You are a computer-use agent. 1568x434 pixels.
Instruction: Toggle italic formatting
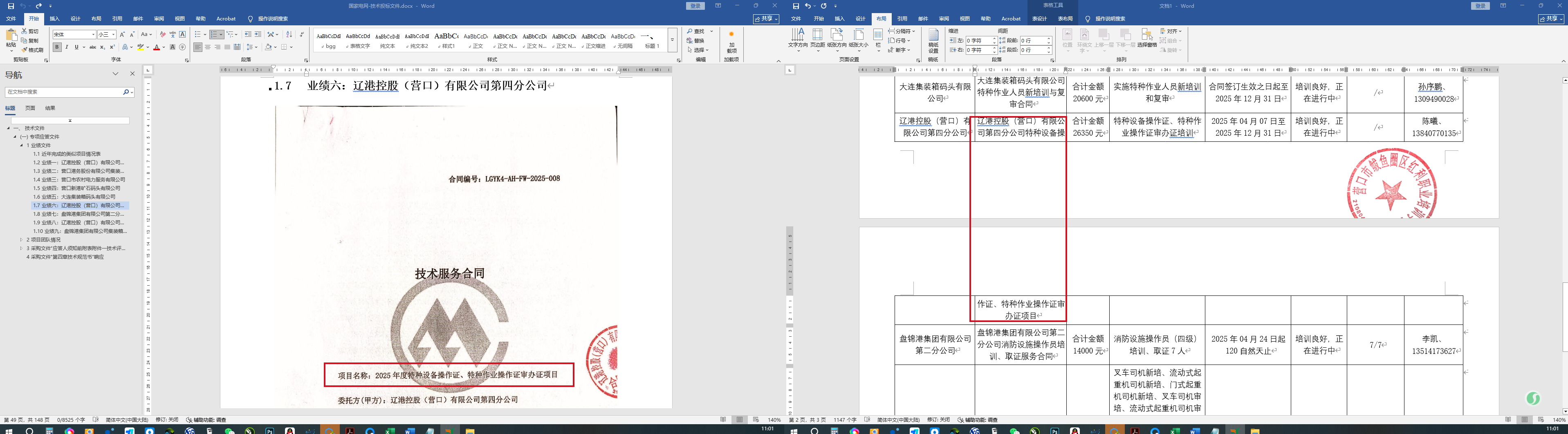pyautogui.click(x=67, y=47)
